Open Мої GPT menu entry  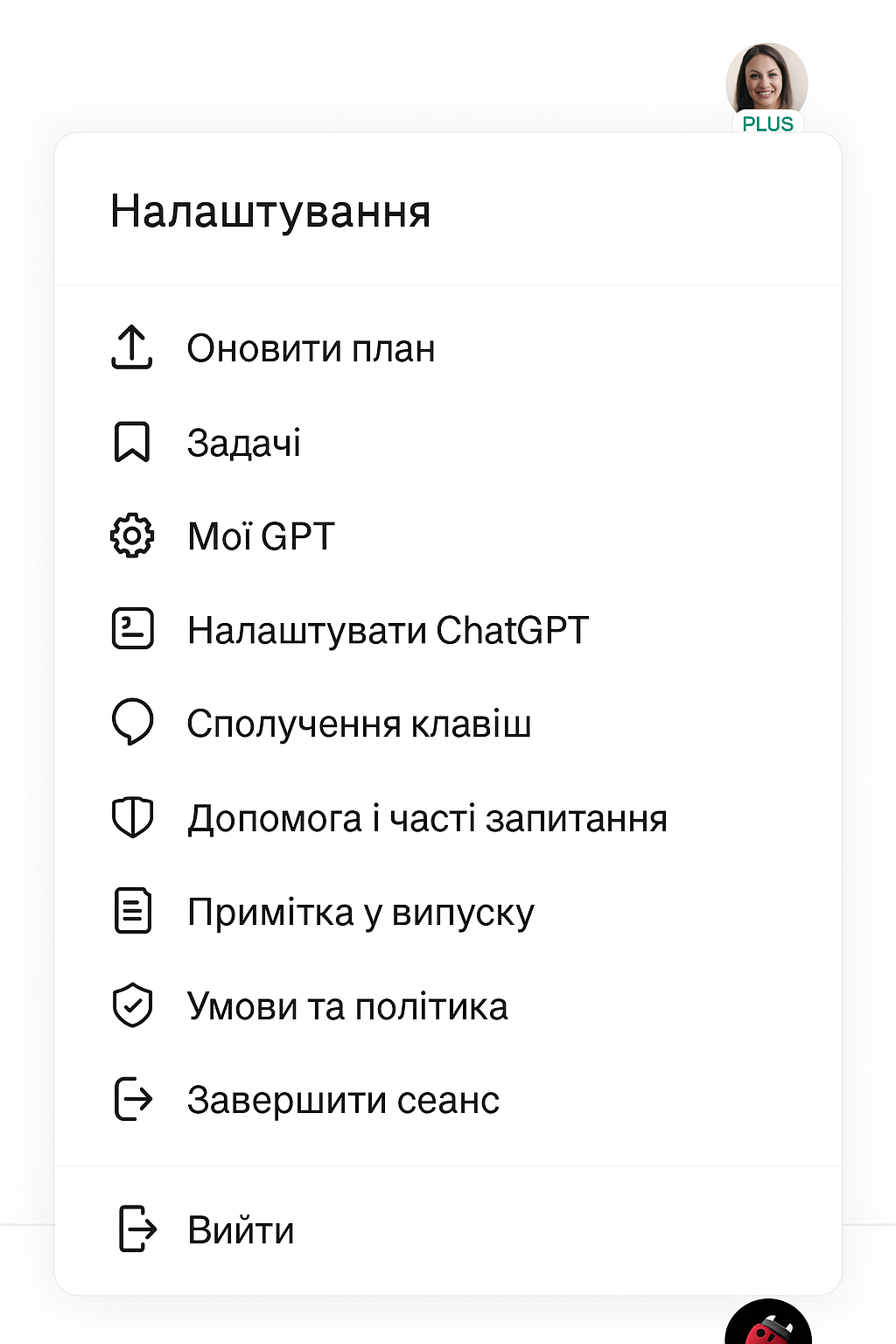tap(448, 535)
